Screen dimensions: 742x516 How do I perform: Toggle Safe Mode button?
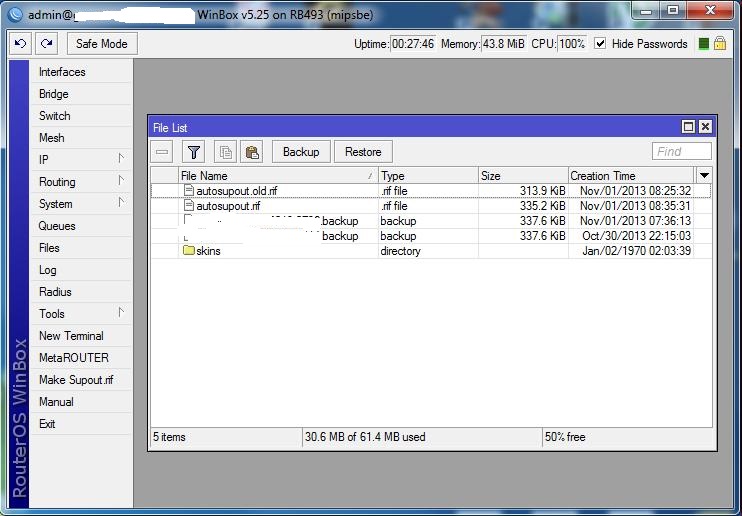point(102,44)
